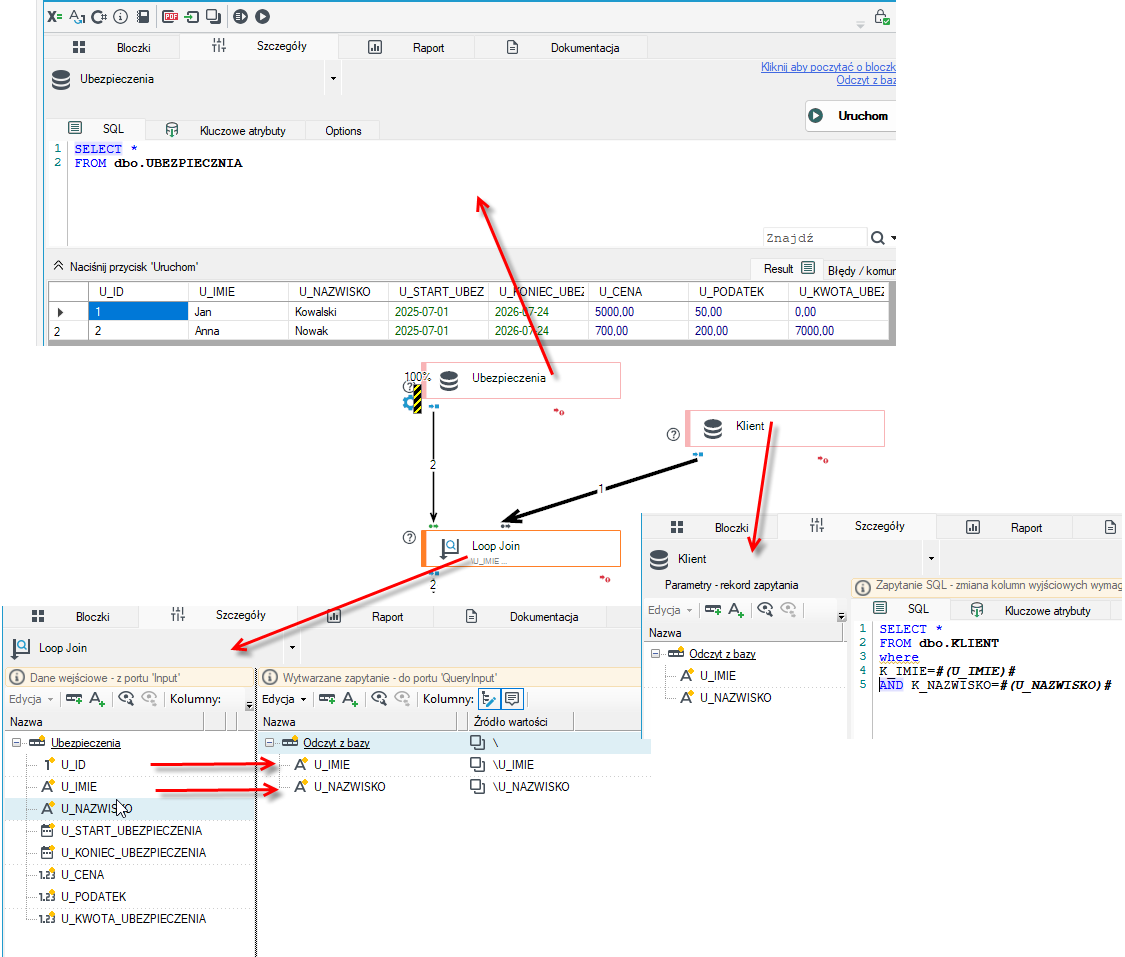Click the lock icon at top right
Viewport: 1125px width, 957px height.
tap(882, 16)
